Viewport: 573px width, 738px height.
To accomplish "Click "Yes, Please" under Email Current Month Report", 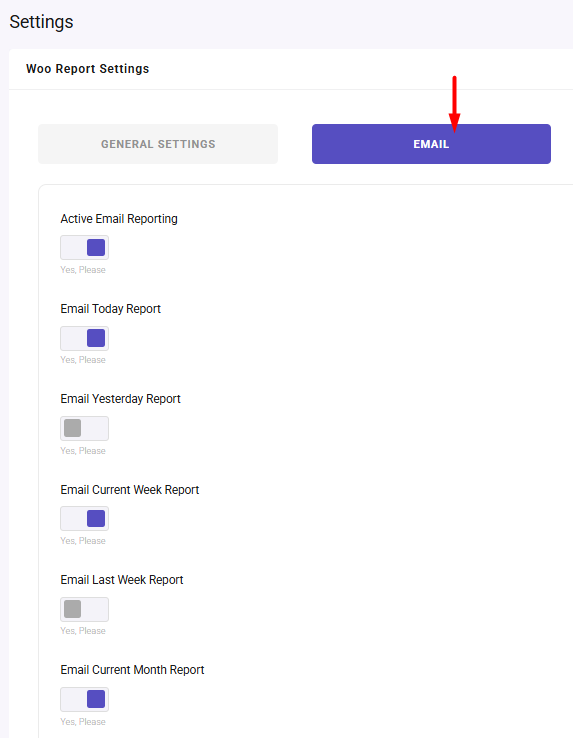I will click(x=83, y=722).
